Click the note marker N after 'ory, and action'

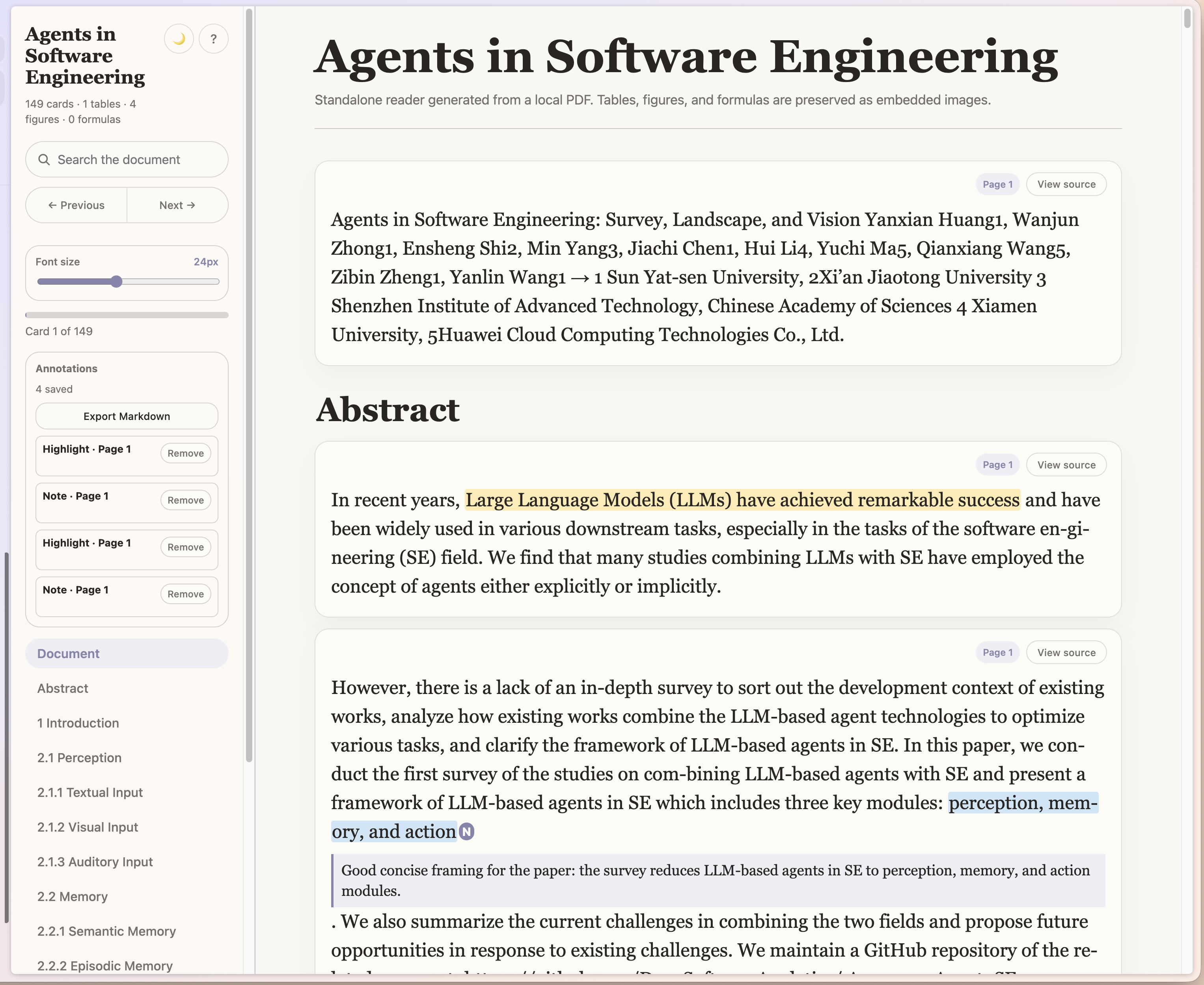tap(466, 832)
